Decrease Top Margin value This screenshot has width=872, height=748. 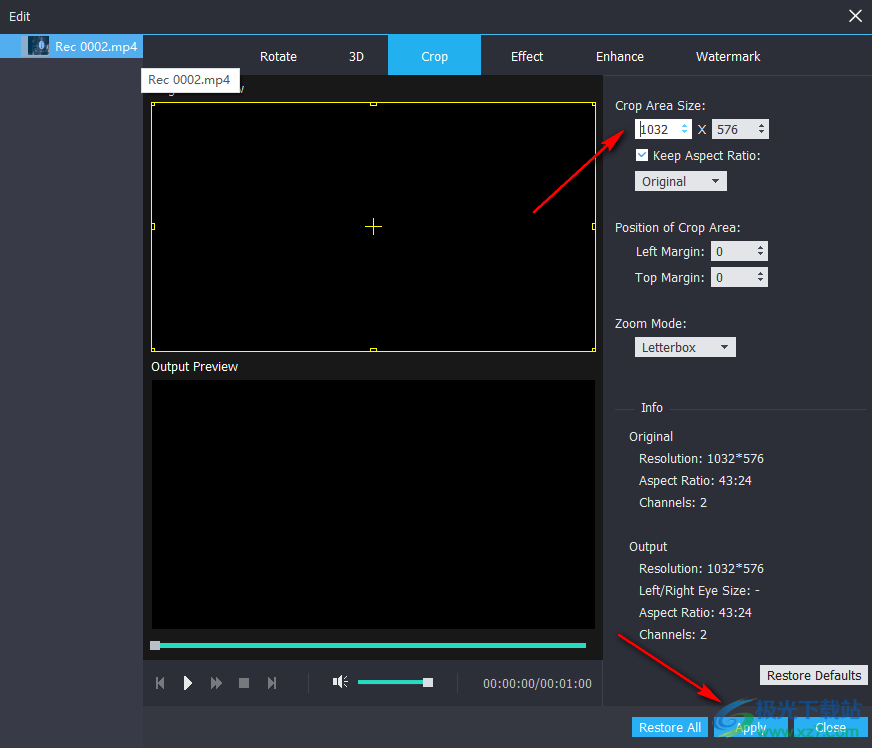click(x=760, y=281)
